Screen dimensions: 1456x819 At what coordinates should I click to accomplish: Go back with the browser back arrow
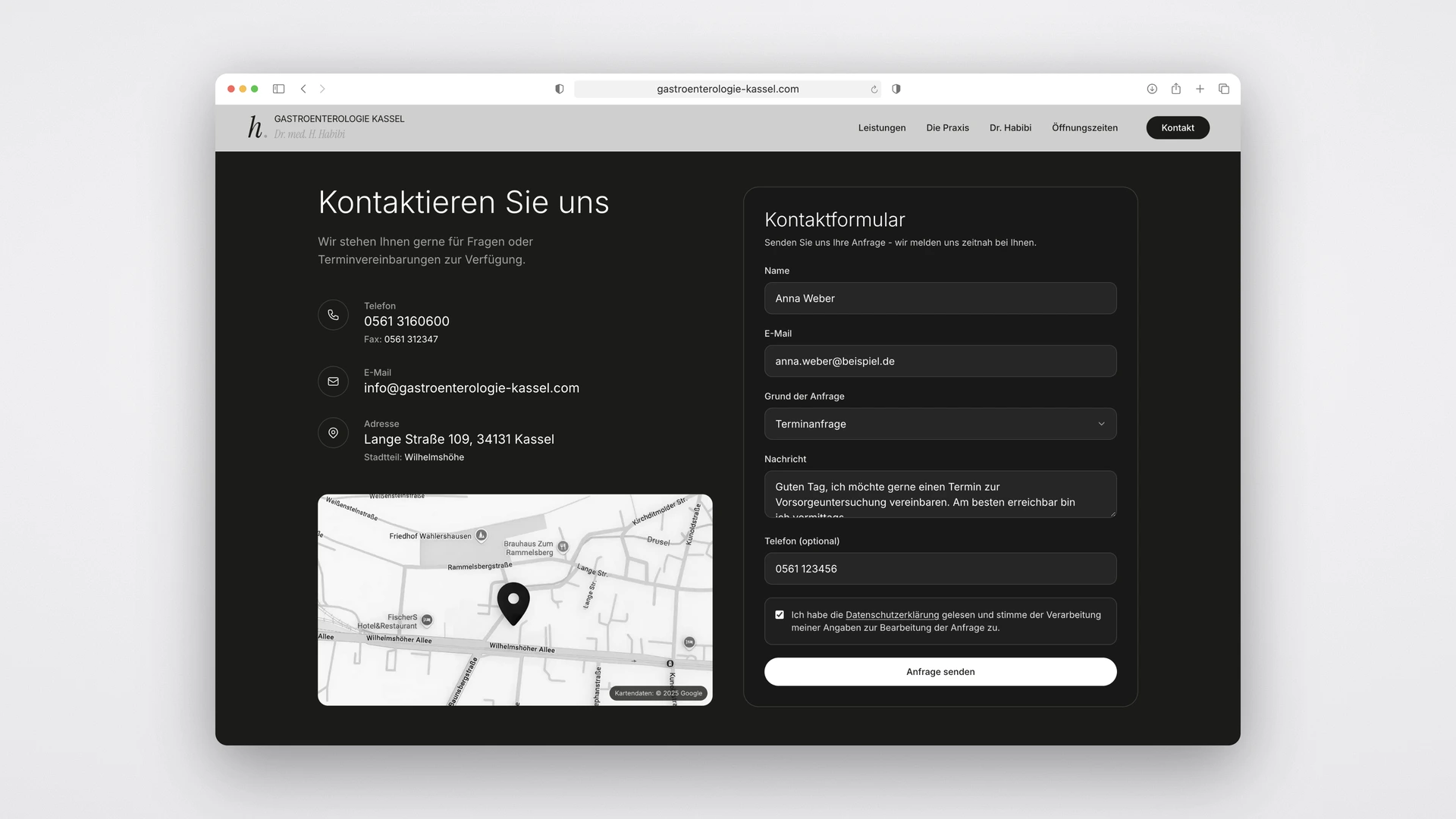(303, 89)
